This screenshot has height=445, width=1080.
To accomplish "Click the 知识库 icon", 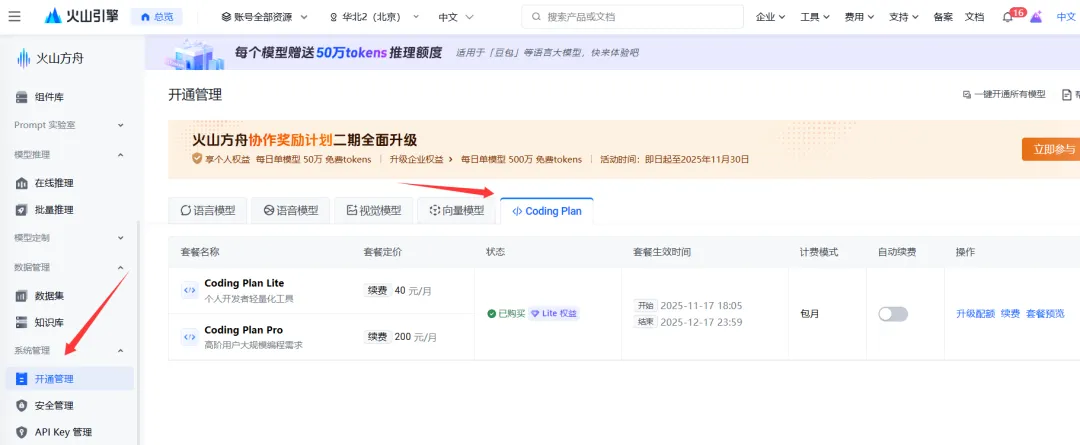I will coord(22,322).
